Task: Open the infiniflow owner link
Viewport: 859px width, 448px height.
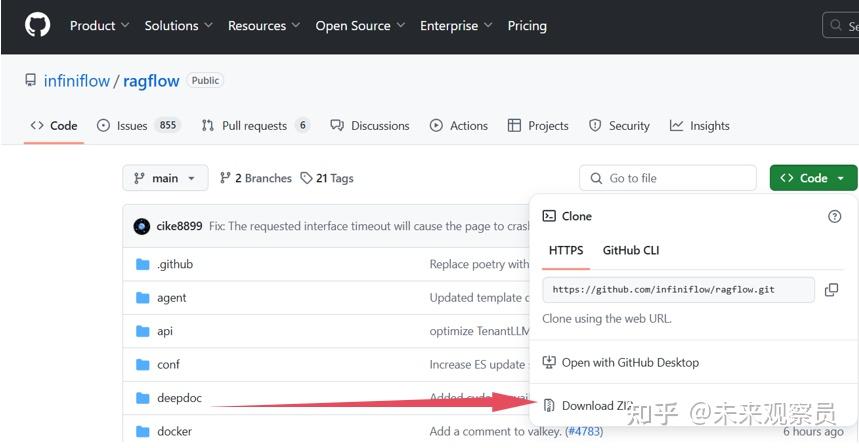Action: 77,81
